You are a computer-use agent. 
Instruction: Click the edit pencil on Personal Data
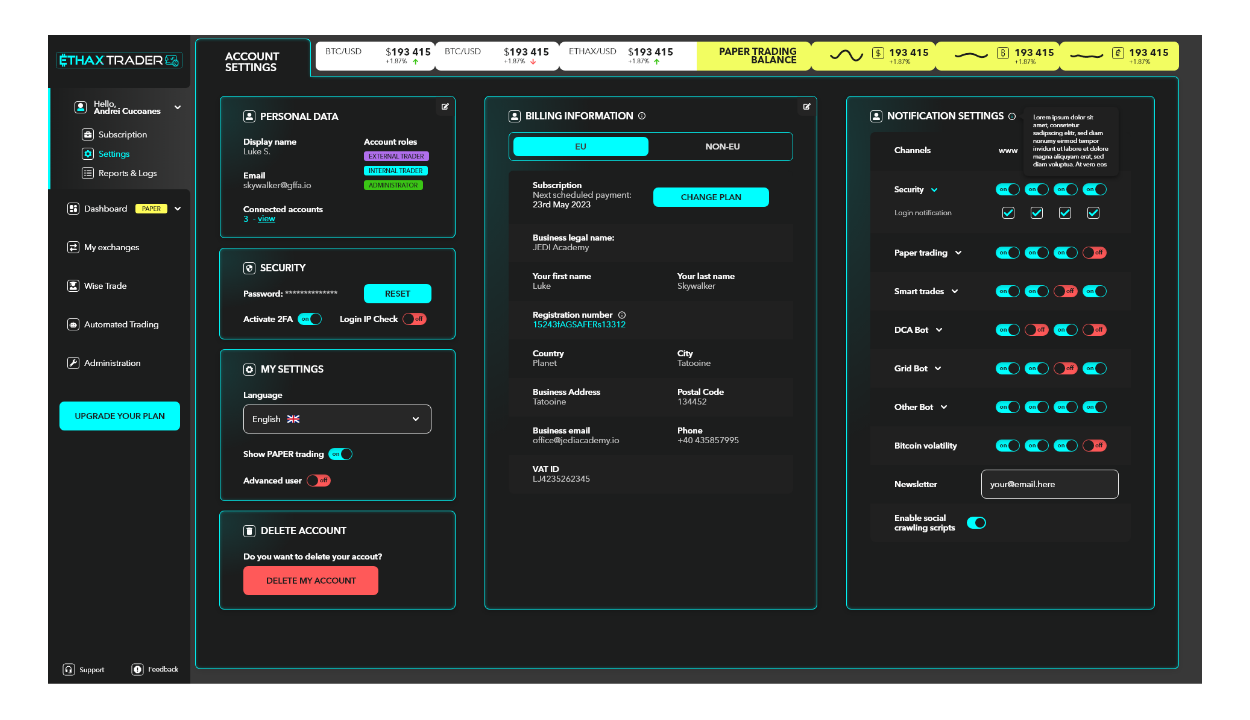tap(445, 105)
